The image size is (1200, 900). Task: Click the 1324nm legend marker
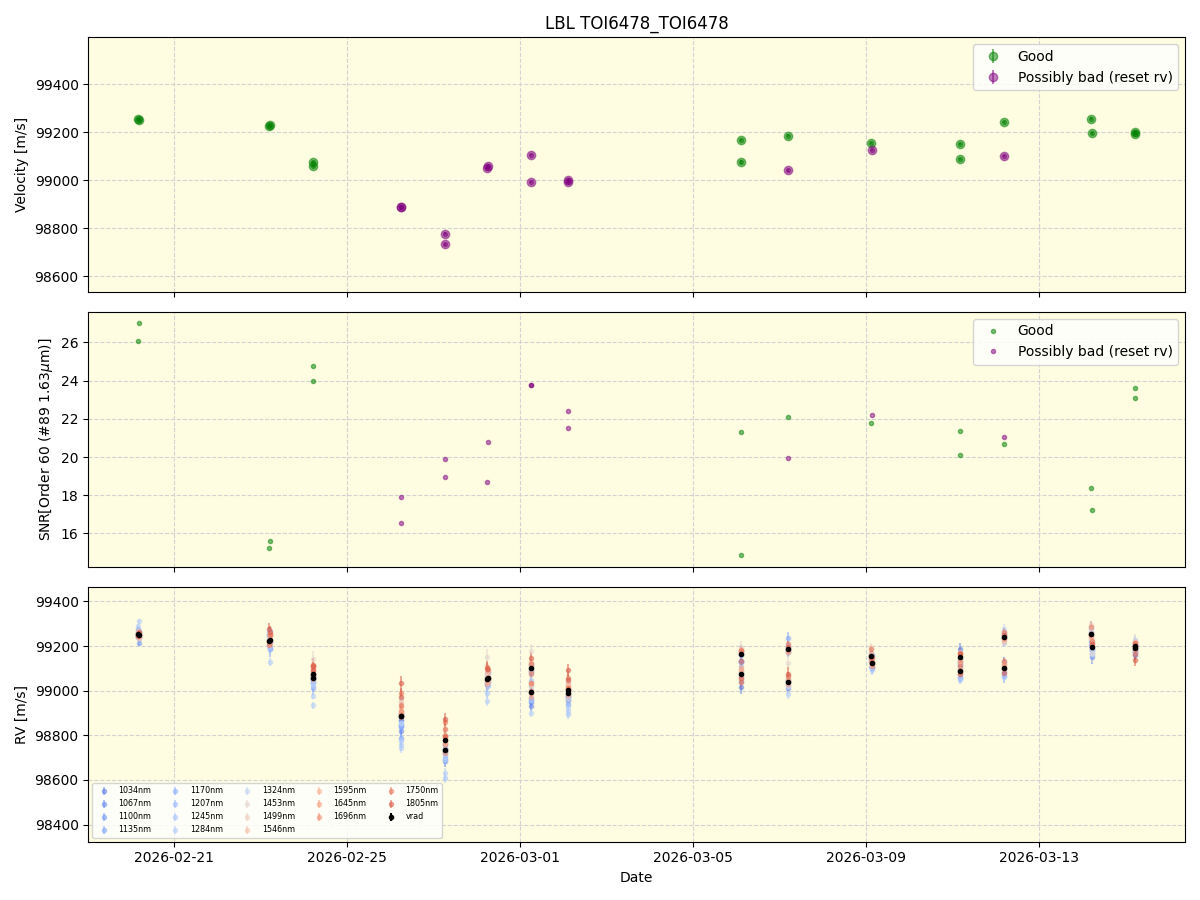247,790
